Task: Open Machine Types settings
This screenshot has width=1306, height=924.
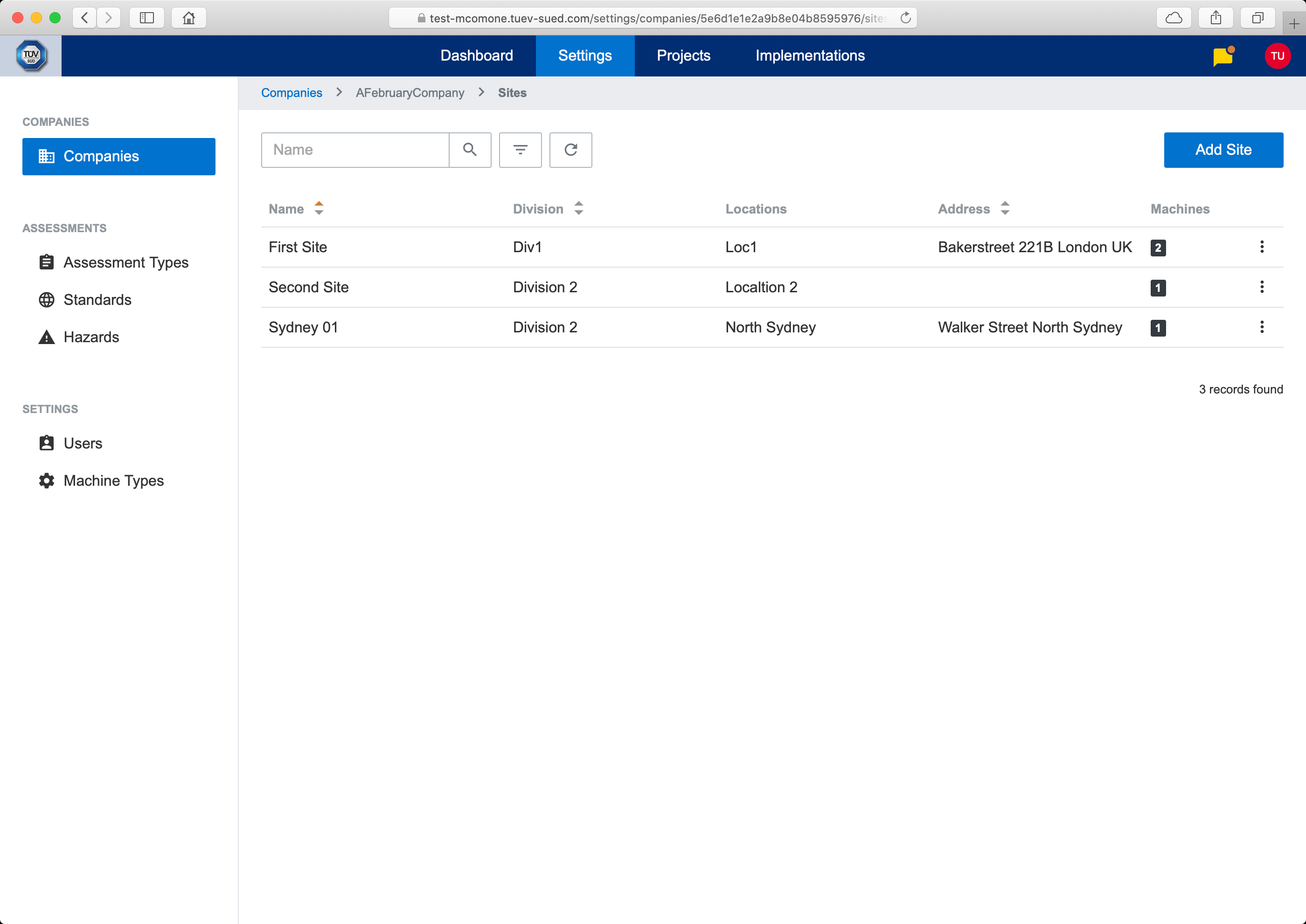Action: point(113,481)
